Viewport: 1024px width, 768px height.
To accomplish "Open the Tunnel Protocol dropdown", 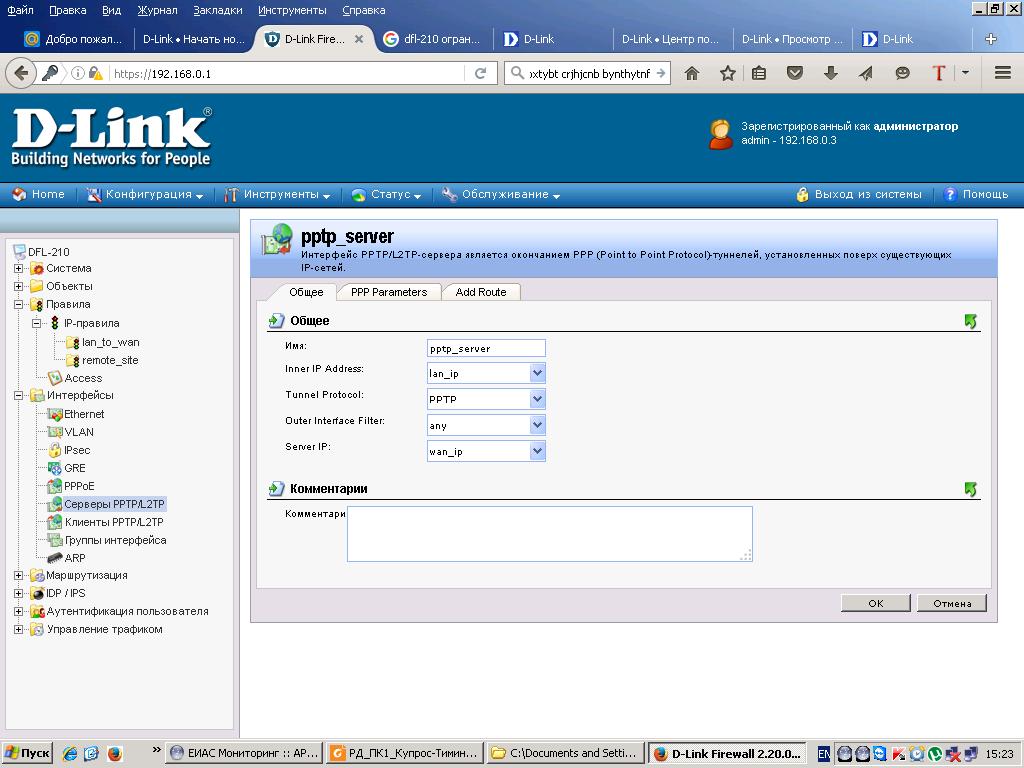I will tap(537, 399).
